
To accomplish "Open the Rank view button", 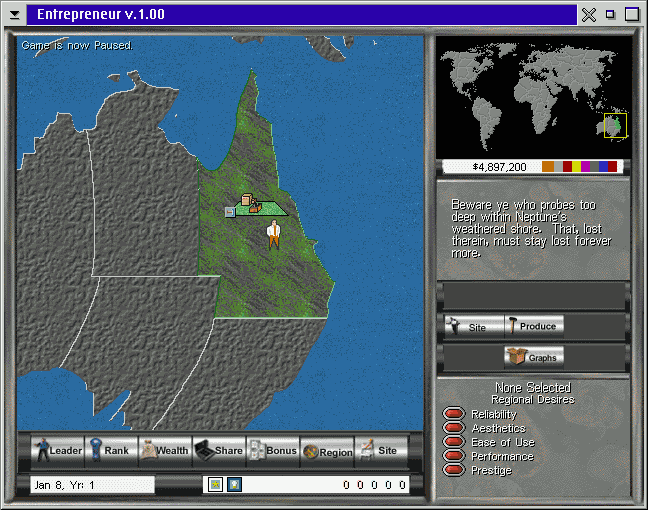I will tap(112, 451).
